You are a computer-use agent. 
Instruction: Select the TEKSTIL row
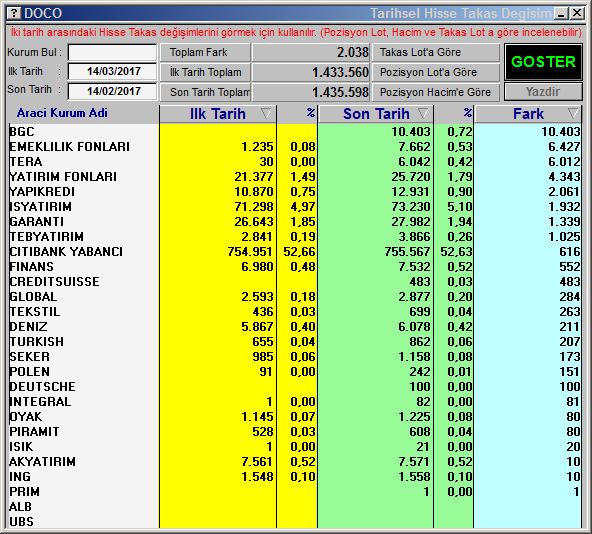[294, 312]
